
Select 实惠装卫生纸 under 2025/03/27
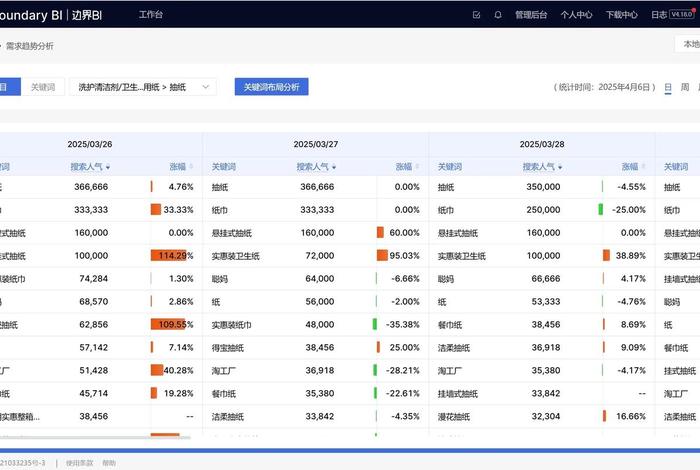tap(236, 256)
